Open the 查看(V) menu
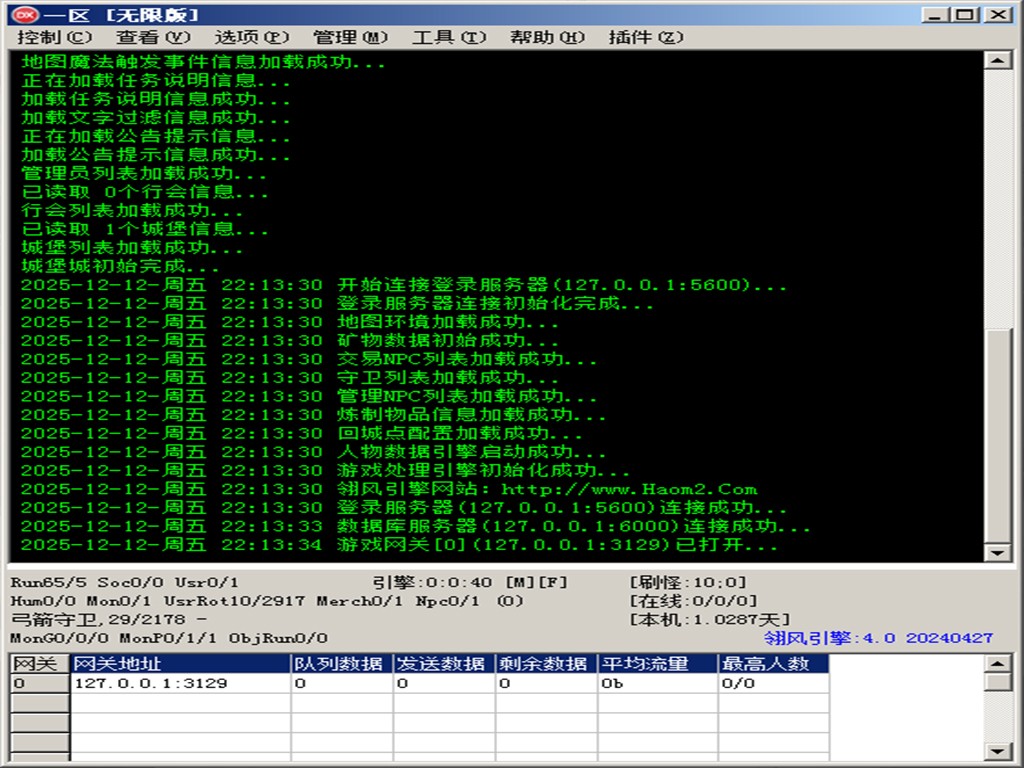The width and height of the screenshot is (1024, 768). pos(153,37)
